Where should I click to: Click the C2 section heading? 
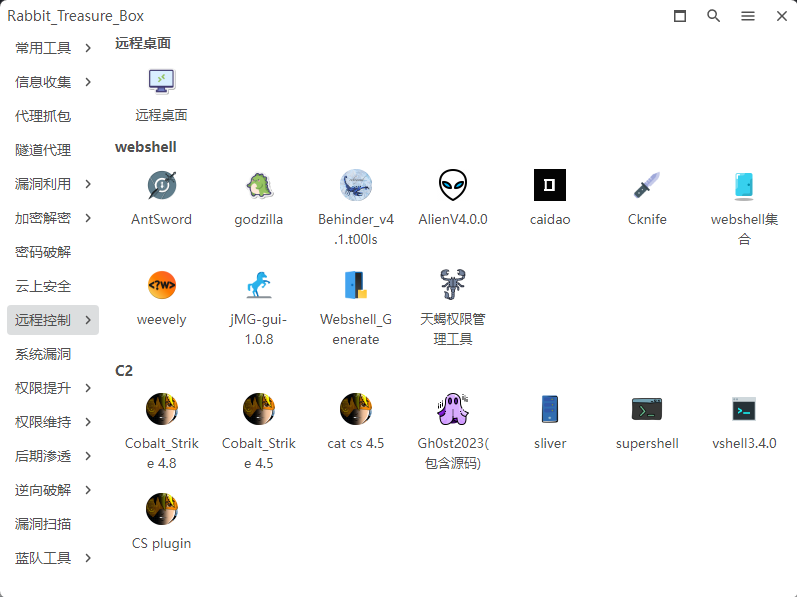click(124, 371)
